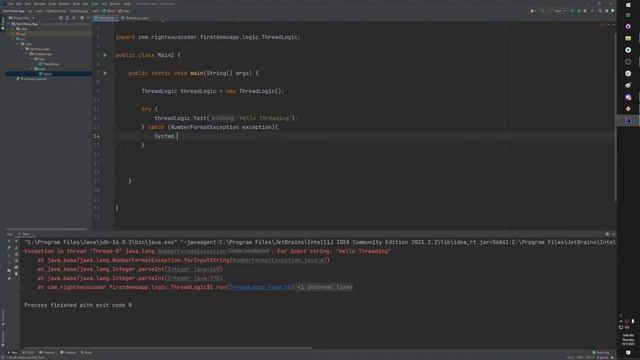Open the Problems tool window button

(47, 352)
